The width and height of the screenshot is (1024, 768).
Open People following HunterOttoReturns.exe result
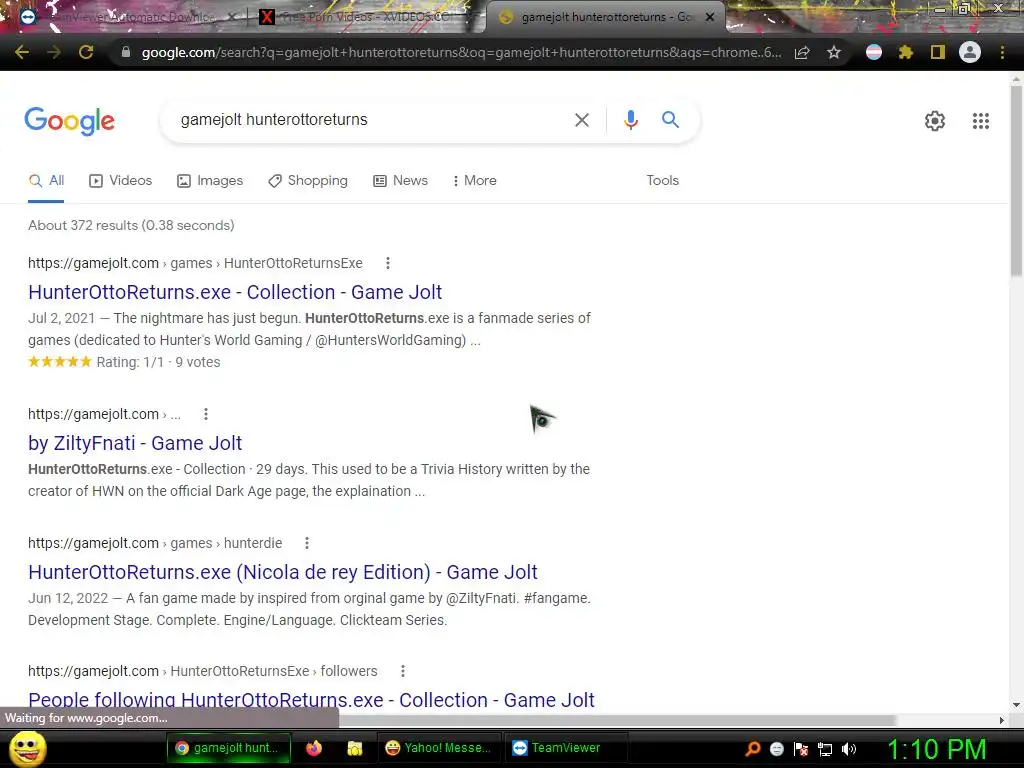[x=312, y=699]
